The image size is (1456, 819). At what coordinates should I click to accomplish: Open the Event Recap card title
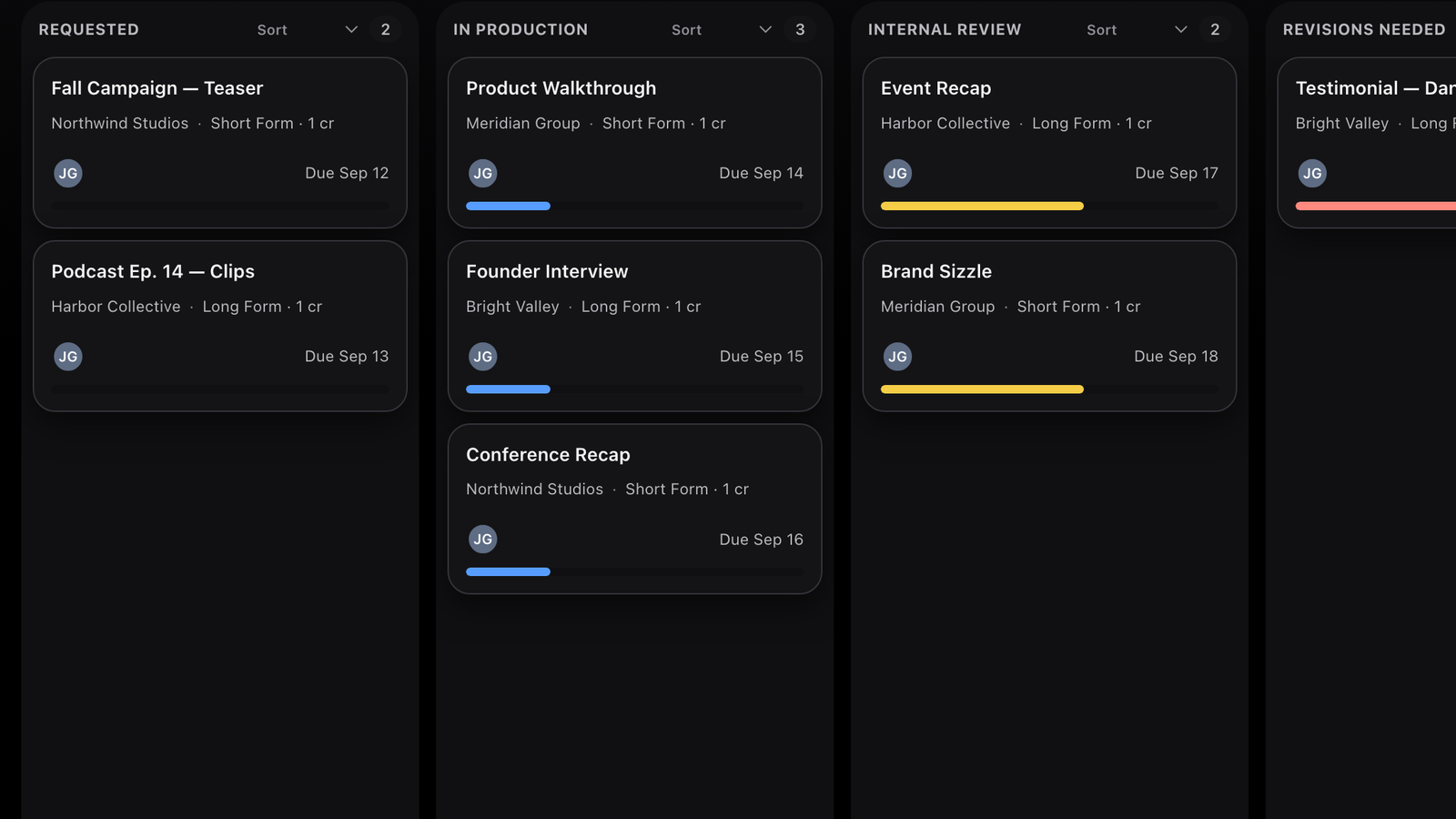coord(936,88)
